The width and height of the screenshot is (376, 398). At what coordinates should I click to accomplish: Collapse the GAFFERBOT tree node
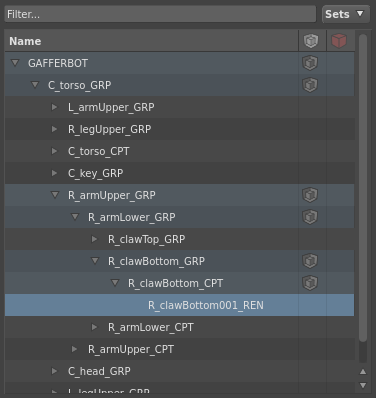[15, 63]
